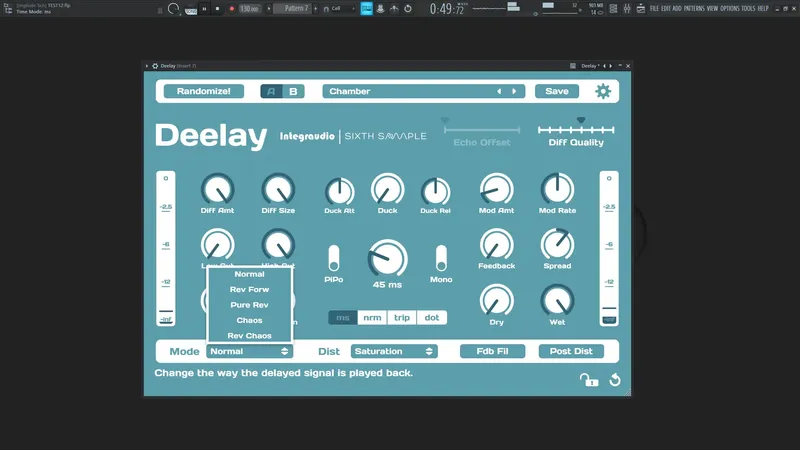Screen dimensions: 800x450
Task: Click the add pattern plus button
Action: pyautogui.click(x=315, y=9)
